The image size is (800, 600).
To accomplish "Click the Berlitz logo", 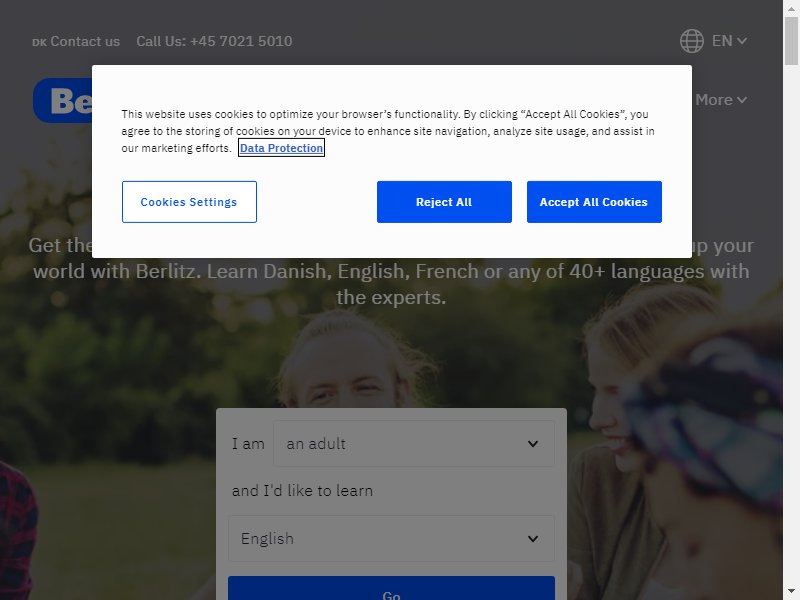I will click(62, 101).
